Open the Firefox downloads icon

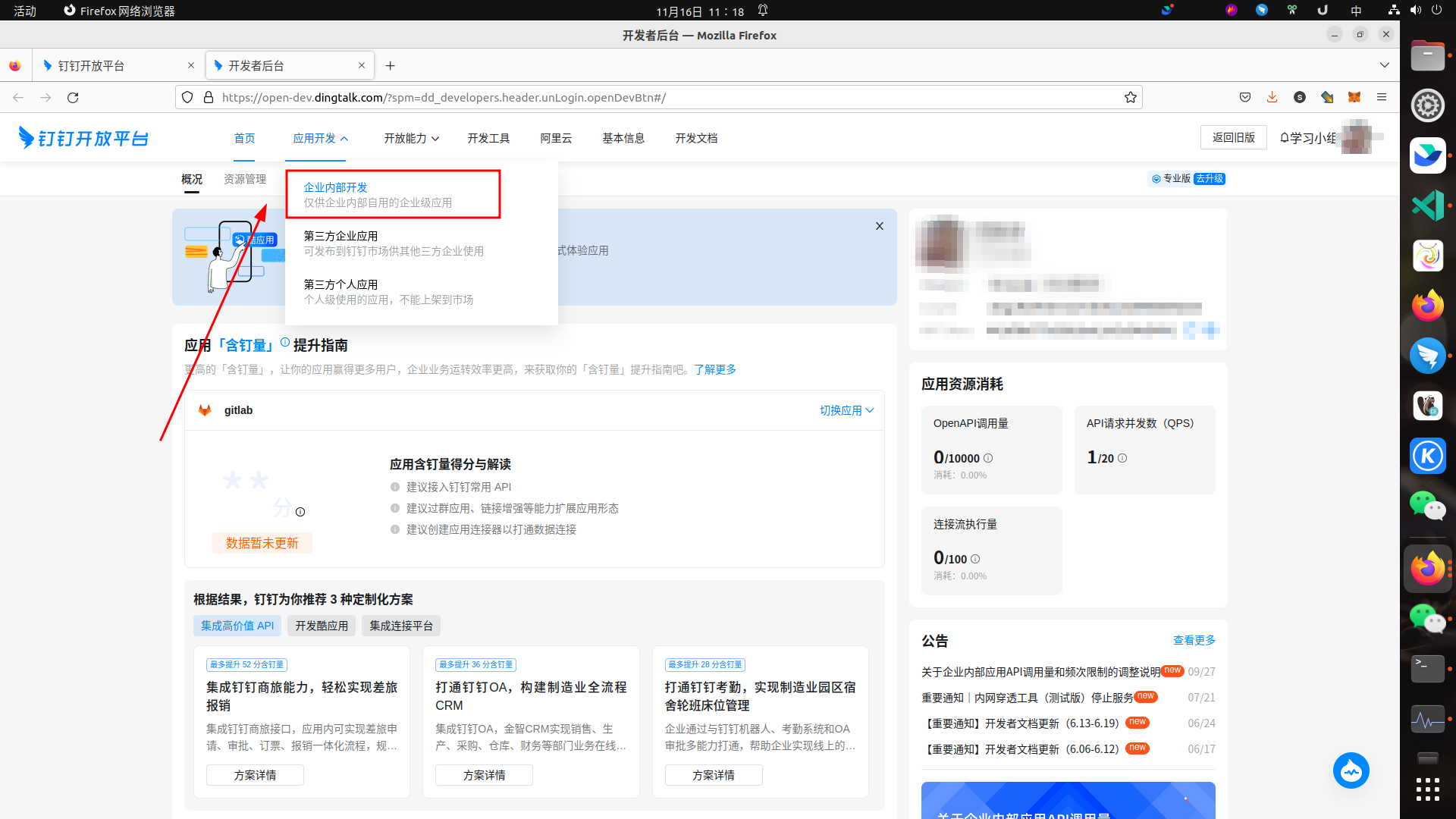(x=1272, y=97)
